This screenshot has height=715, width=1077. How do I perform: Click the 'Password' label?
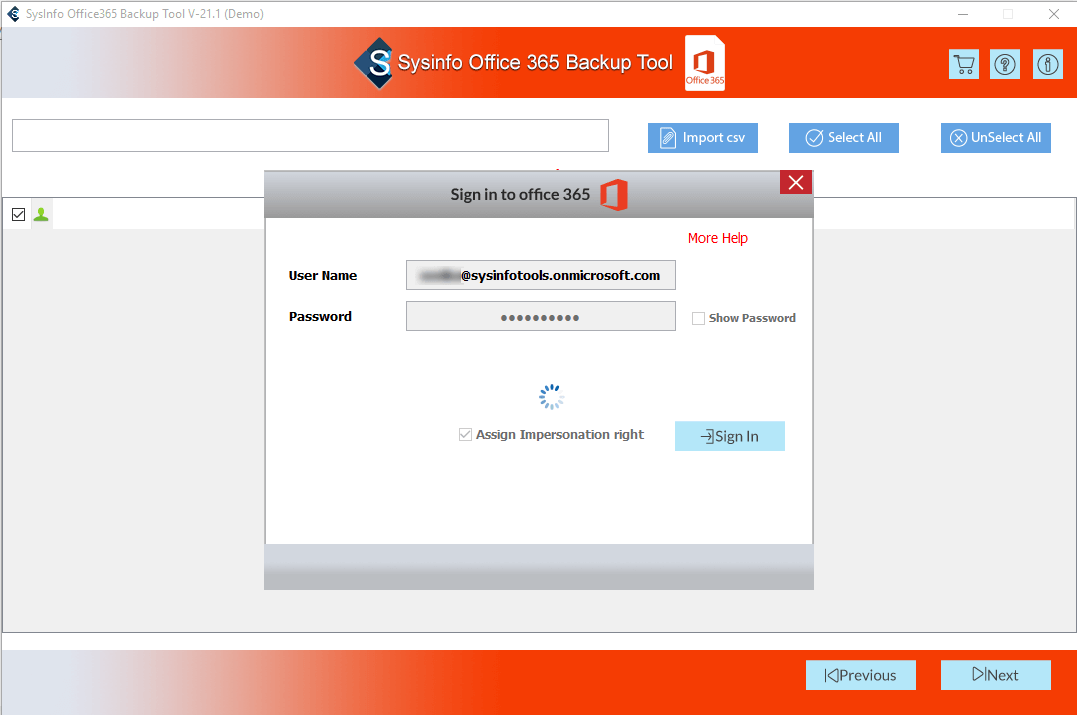coord(320,317)
